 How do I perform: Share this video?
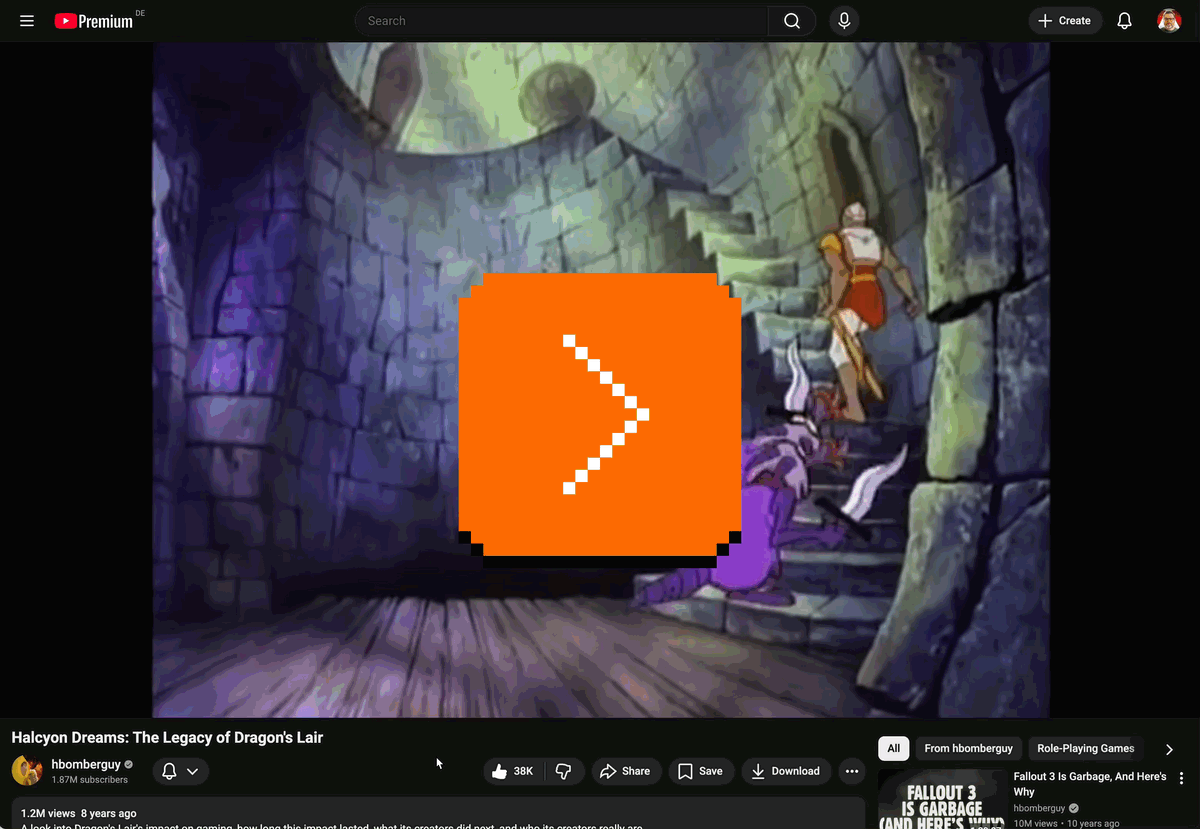pyautogui.click(x=625, y=771)
